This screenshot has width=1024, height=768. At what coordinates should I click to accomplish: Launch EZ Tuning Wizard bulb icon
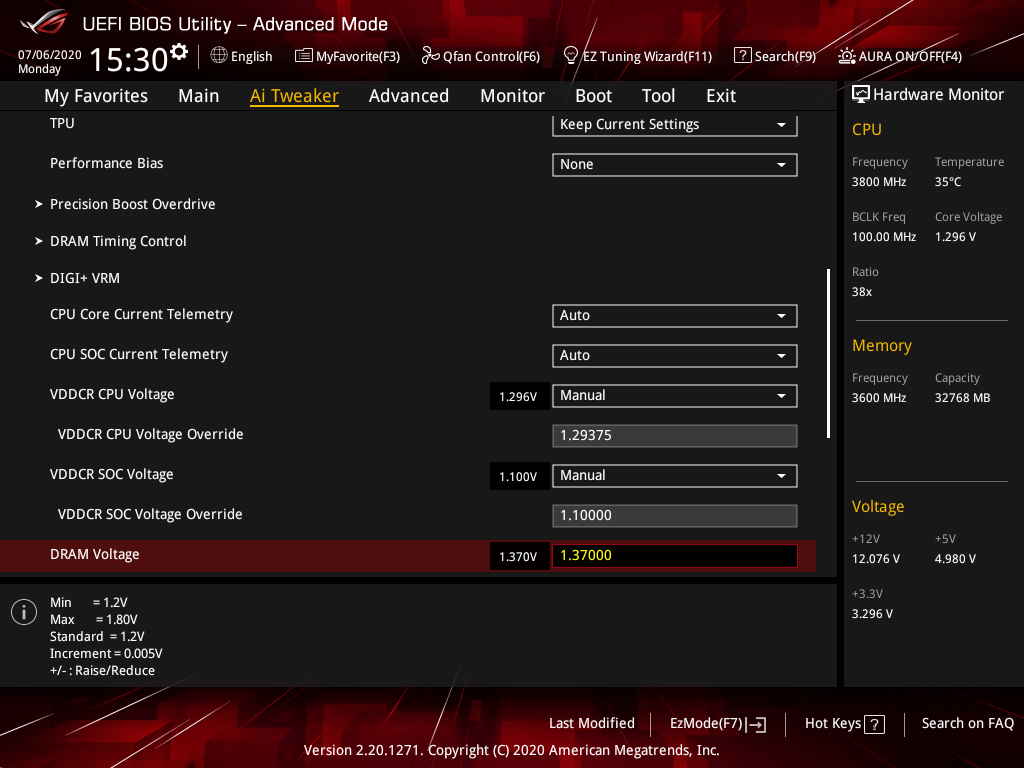pos(571,56)
